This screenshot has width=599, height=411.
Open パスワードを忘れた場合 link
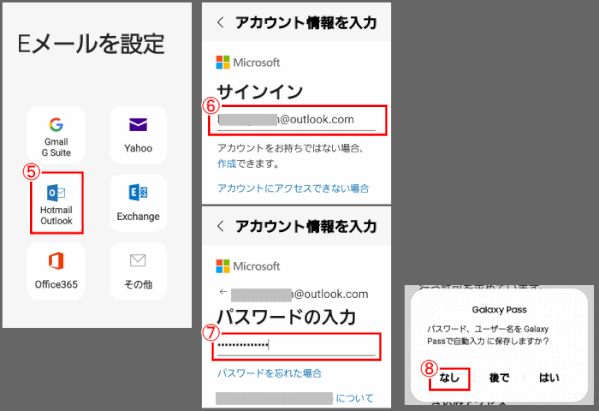(x=270, y=373)
